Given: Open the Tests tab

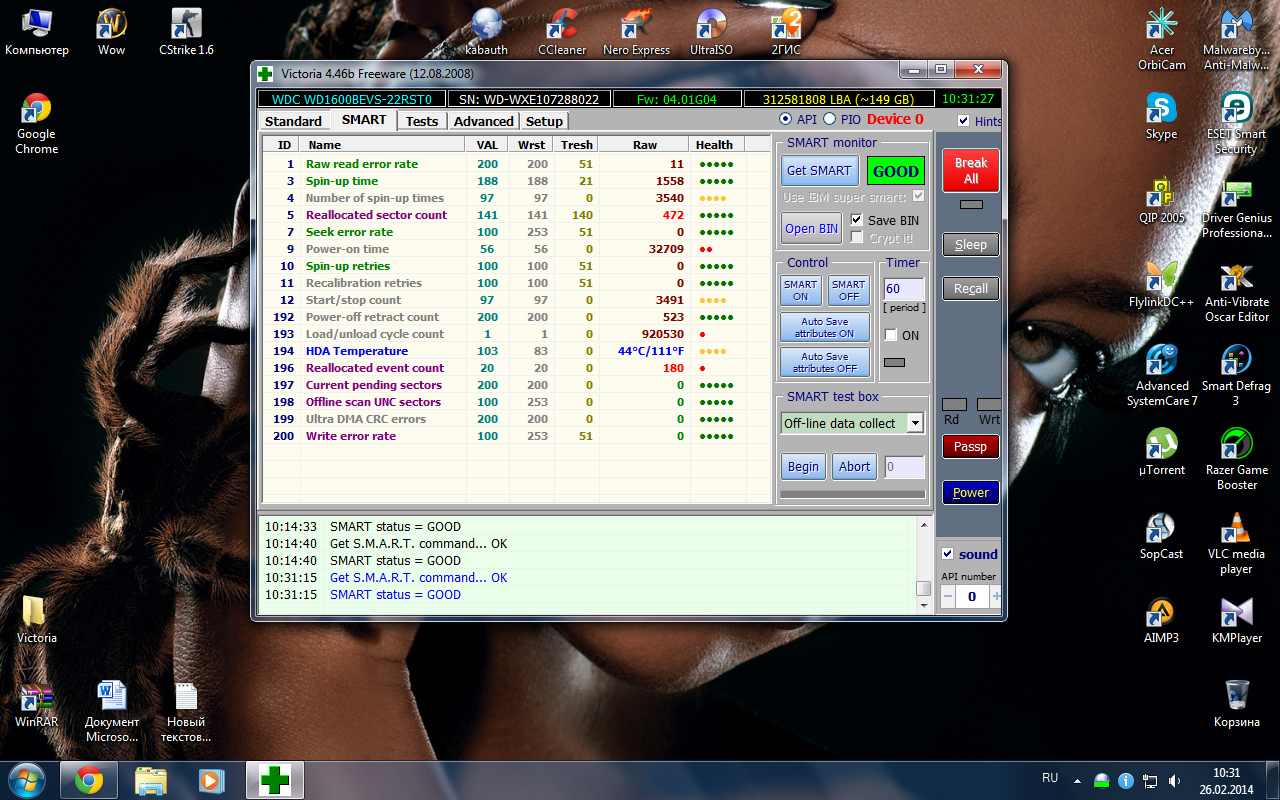Looking at the screenshot, I should [422, 121].
